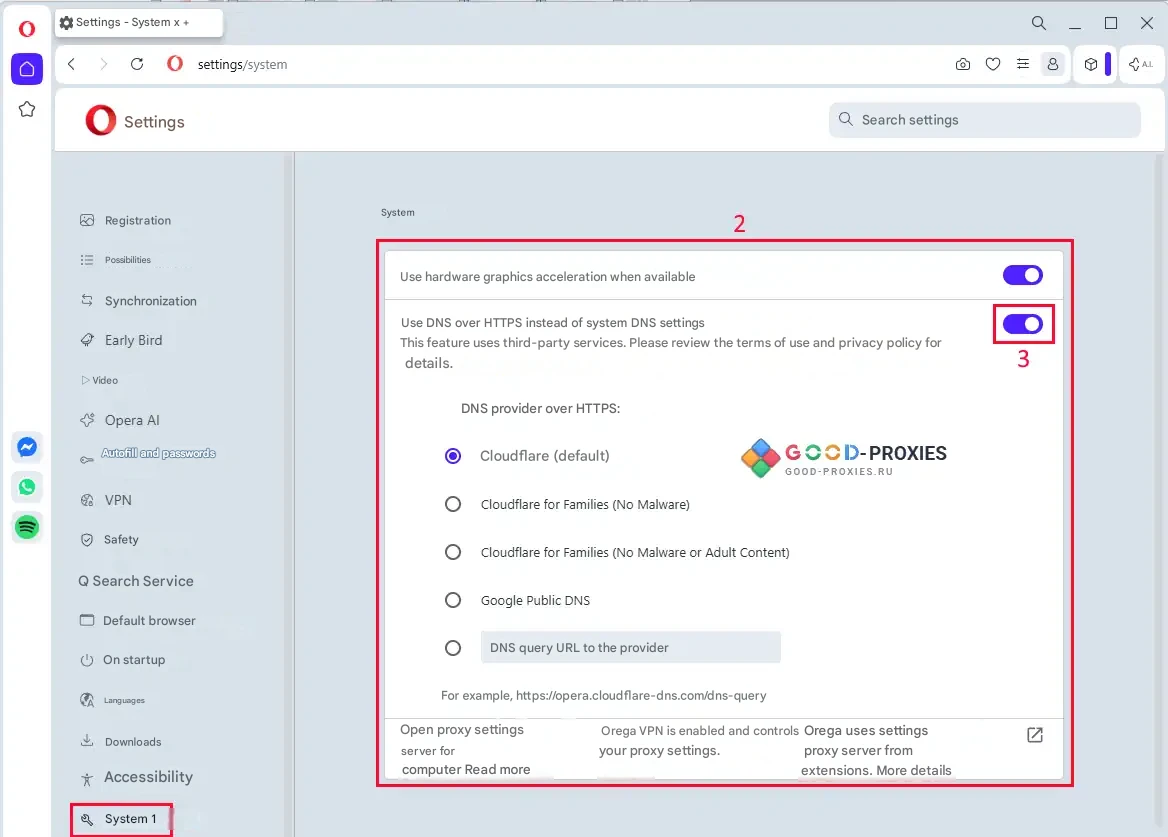Open Synchronization settings section
Screen dimensions: 1168x837
point(139,301)
